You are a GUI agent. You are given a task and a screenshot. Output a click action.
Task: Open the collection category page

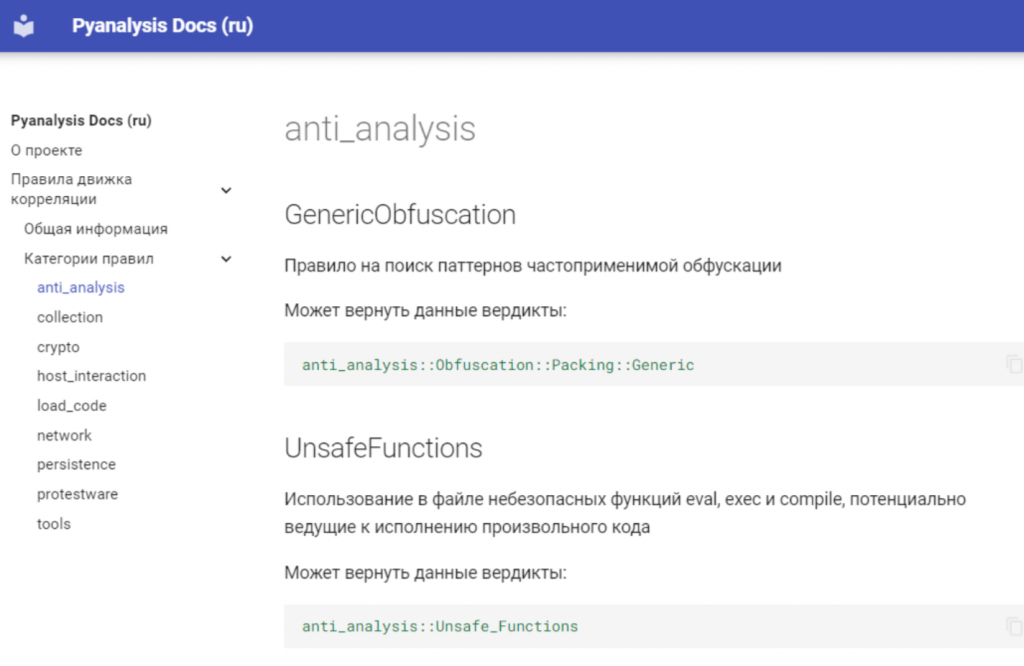pyautogui.click(x=70, y=317)
